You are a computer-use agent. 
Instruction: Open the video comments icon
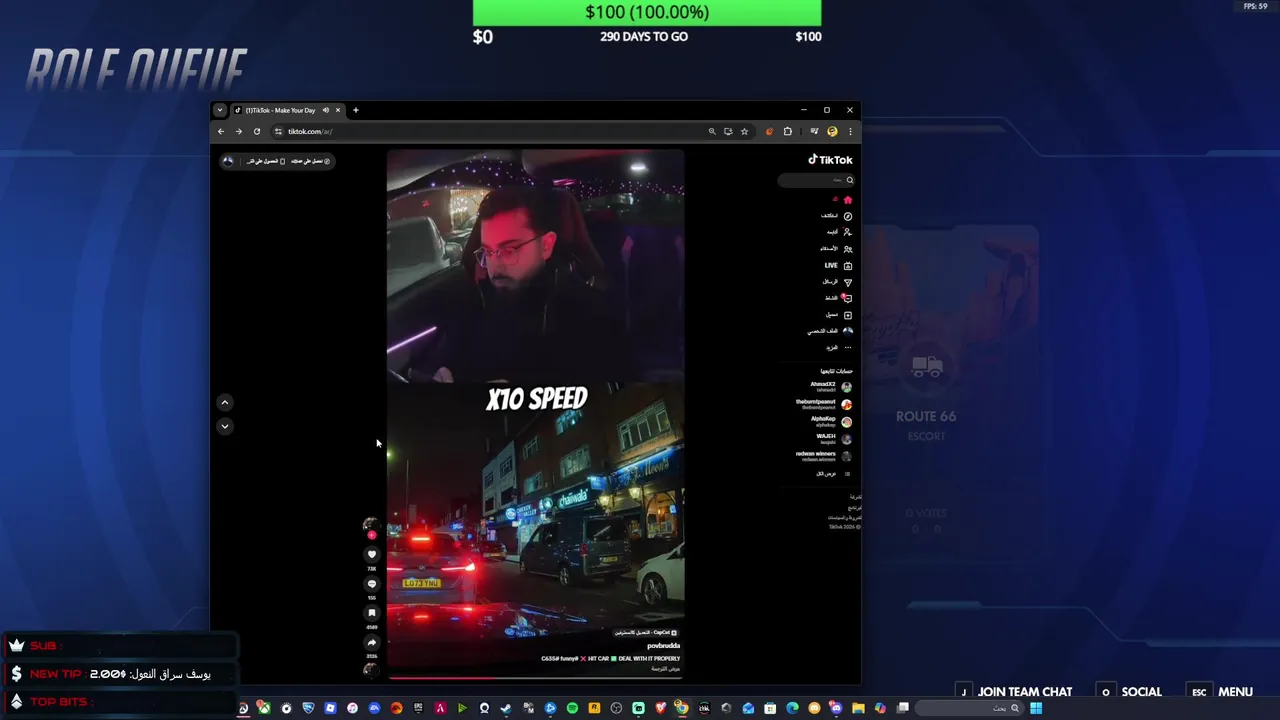372,584
